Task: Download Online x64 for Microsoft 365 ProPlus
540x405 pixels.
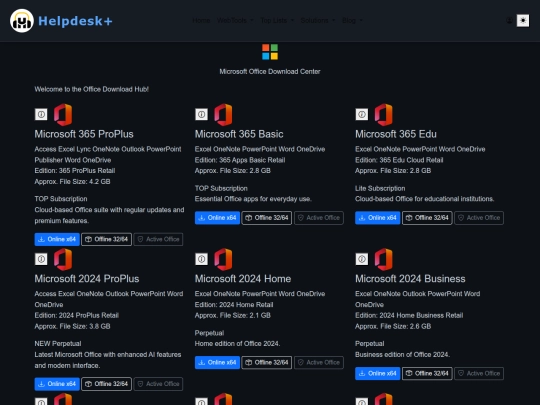Action: click(57, 239)
